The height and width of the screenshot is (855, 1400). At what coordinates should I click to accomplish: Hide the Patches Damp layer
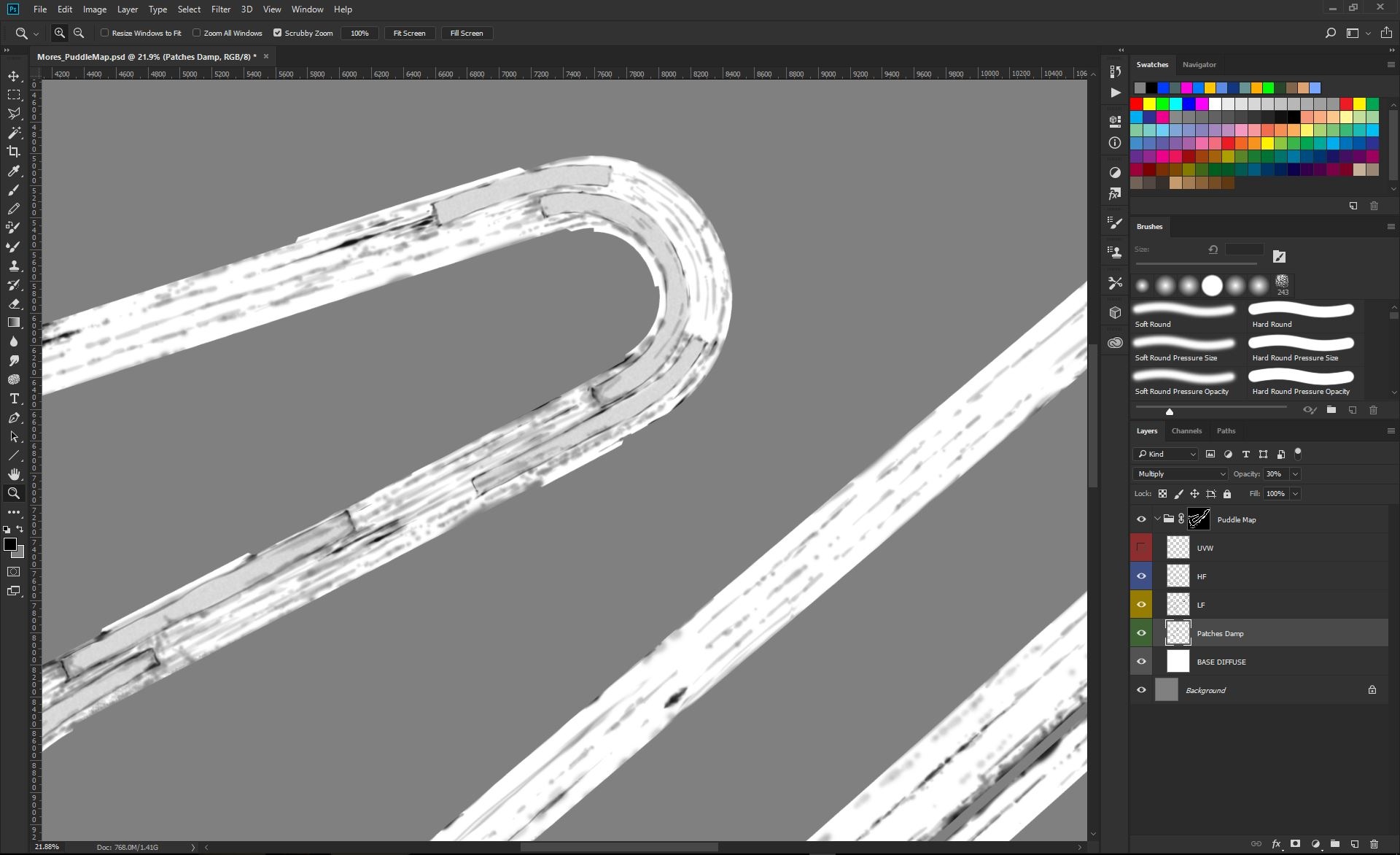(1141, 633)
